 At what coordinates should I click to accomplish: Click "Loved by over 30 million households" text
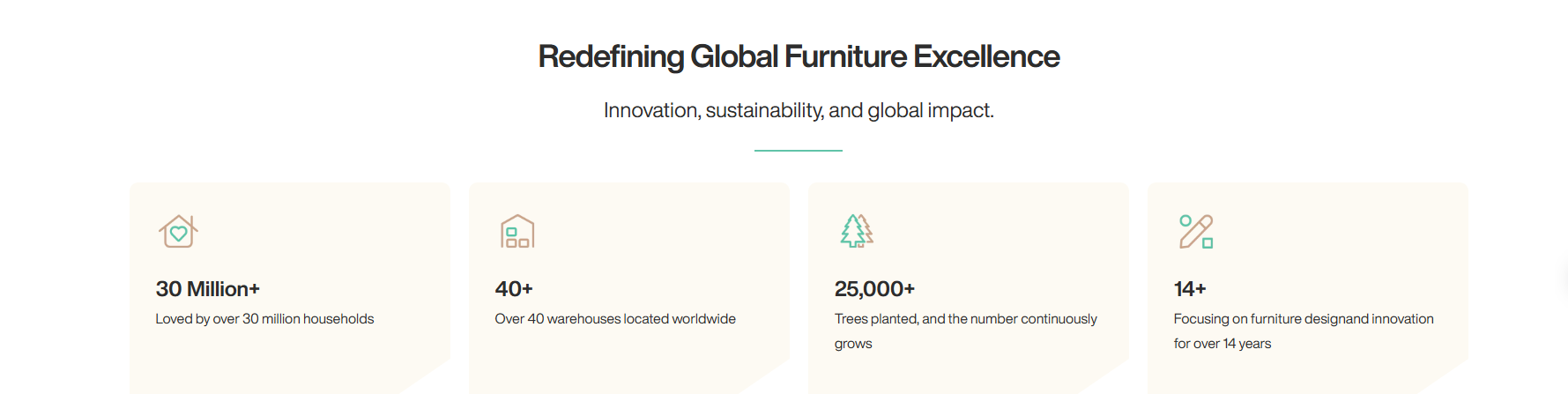coord(264,319)
